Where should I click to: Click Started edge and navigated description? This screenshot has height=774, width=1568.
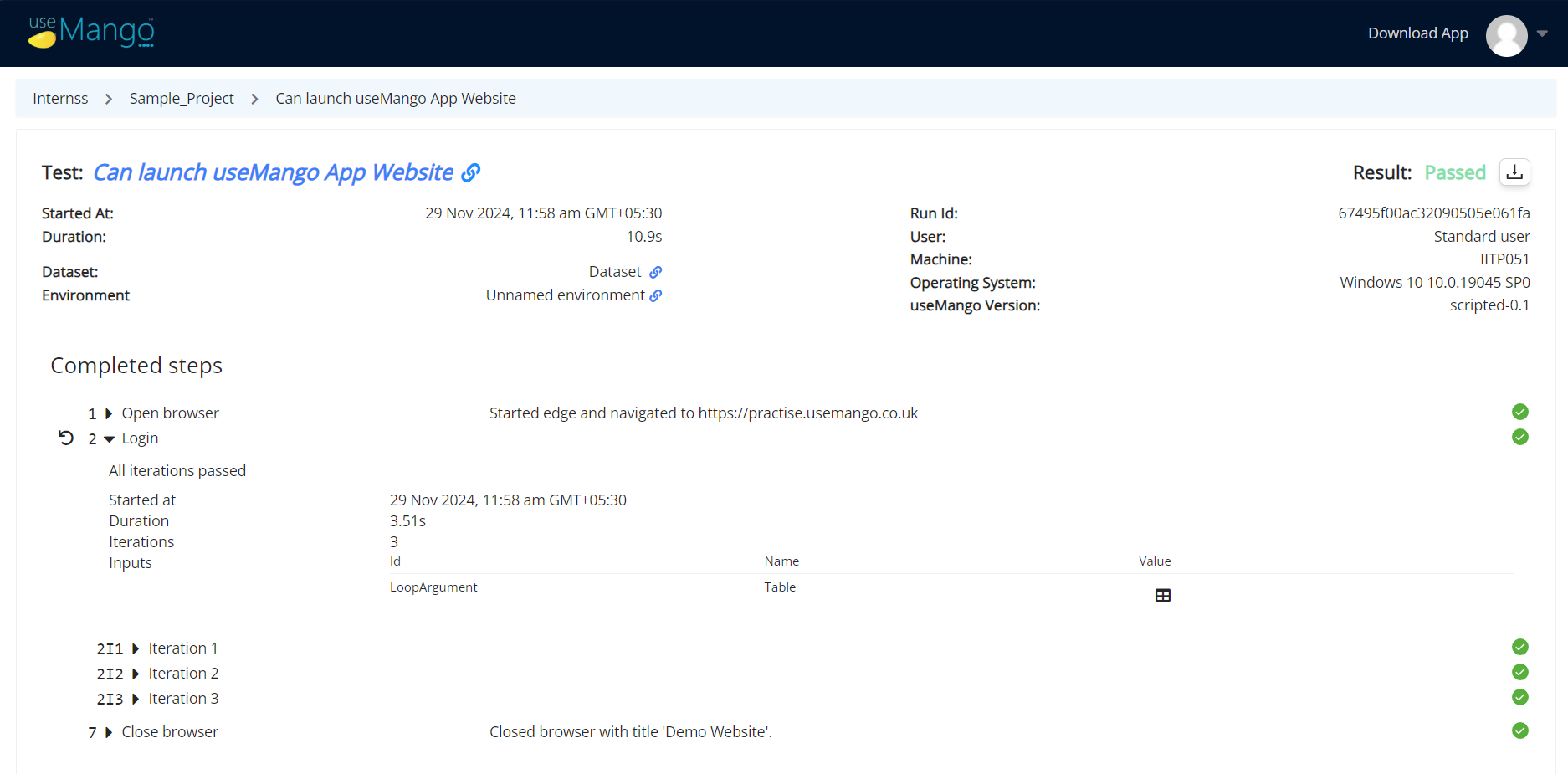click(x=704, y=413)
